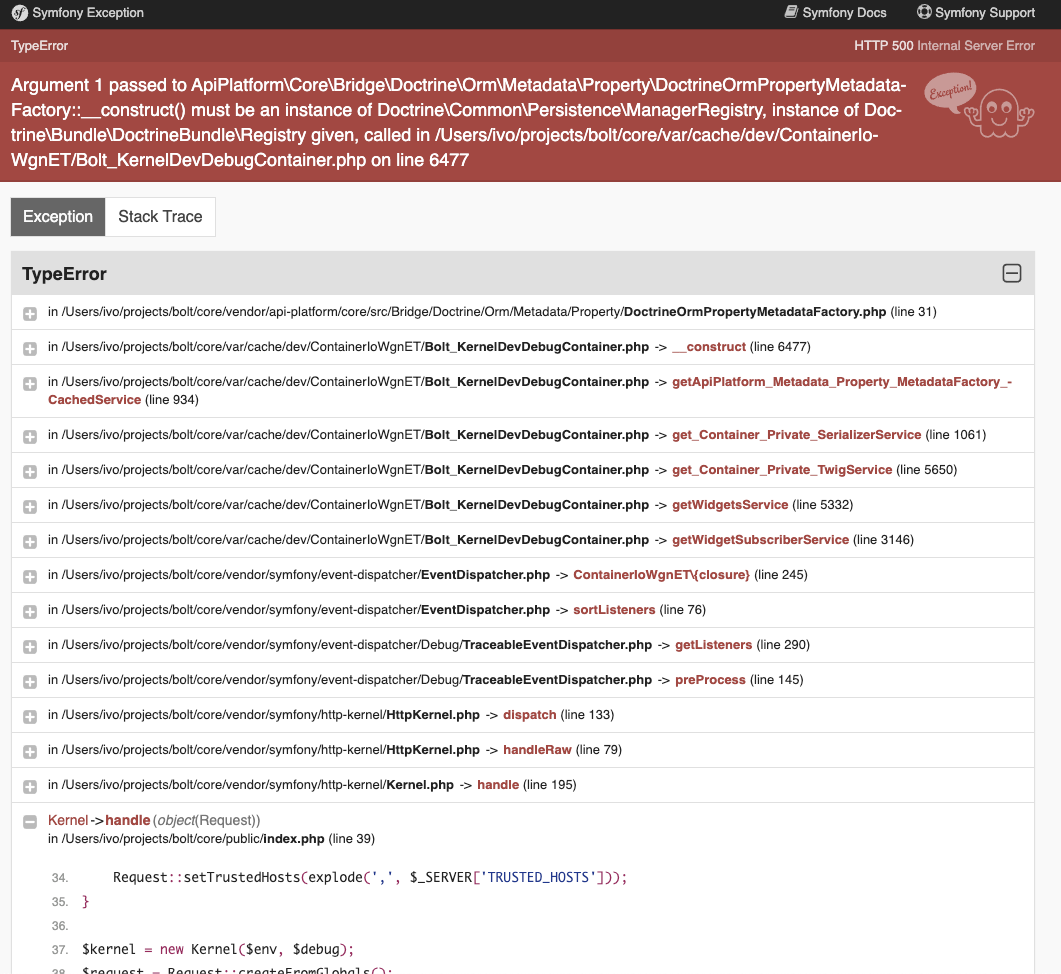This screenshot has width=1061, height=974.
Task: Expand the handleRaw line 79 trace
Action: click(30, 751)
